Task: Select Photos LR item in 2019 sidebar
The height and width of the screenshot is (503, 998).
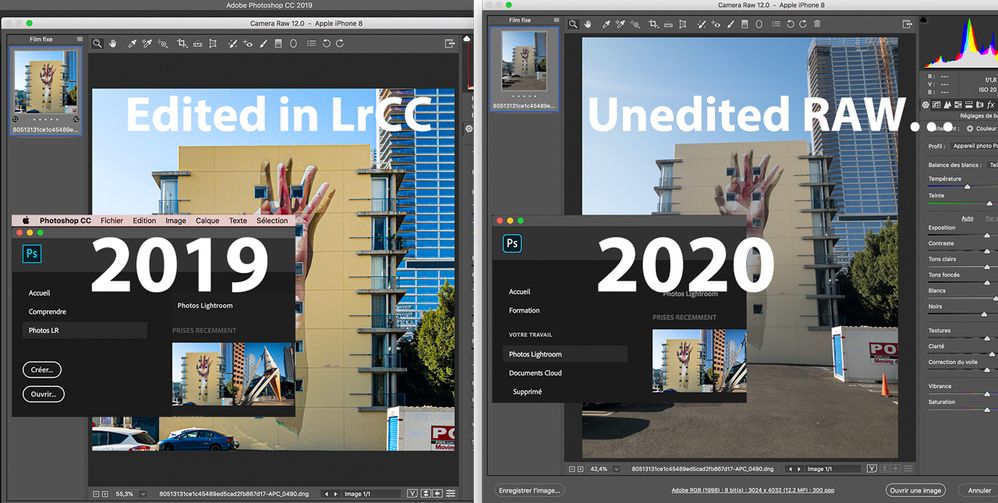Action: pyautogui.click(x=85, y=330)
